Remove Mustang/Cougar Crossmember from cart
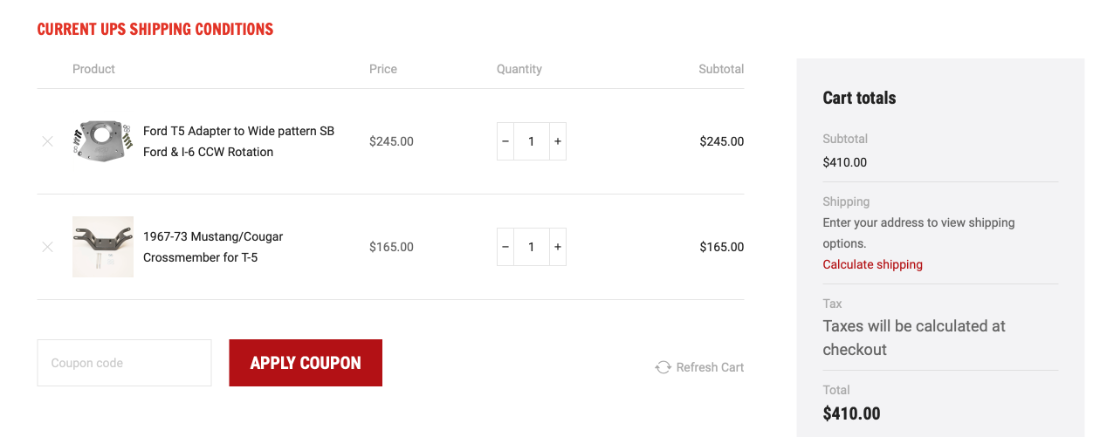1100x437 pixels. click(47, 247)
